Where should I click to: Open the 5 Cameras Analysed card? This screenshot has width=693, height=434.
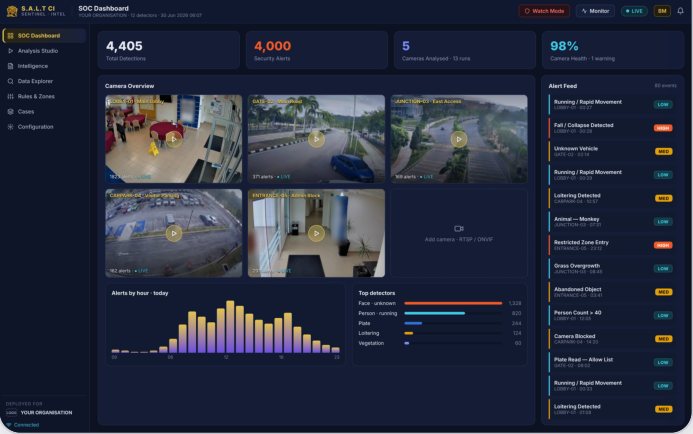465,50
